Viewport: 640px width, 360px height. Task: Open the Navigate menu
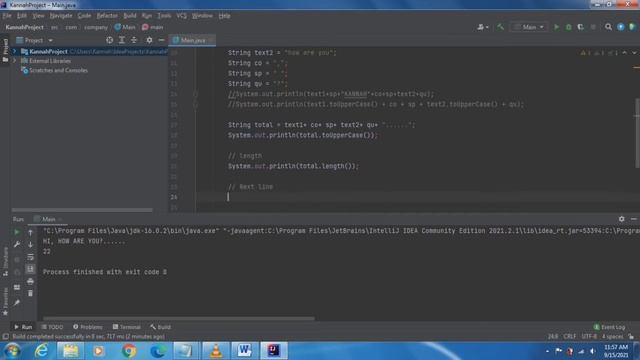(61, 16)
